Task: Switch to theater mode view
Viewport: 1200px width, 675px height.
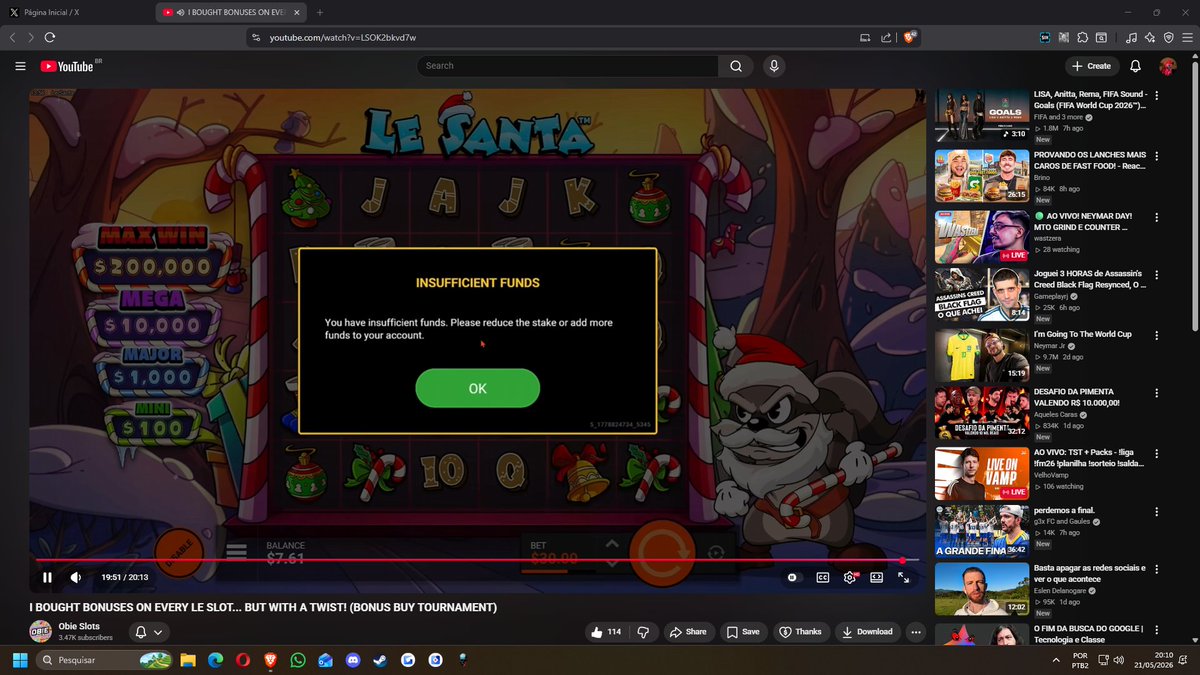Action: coord(876,577)
